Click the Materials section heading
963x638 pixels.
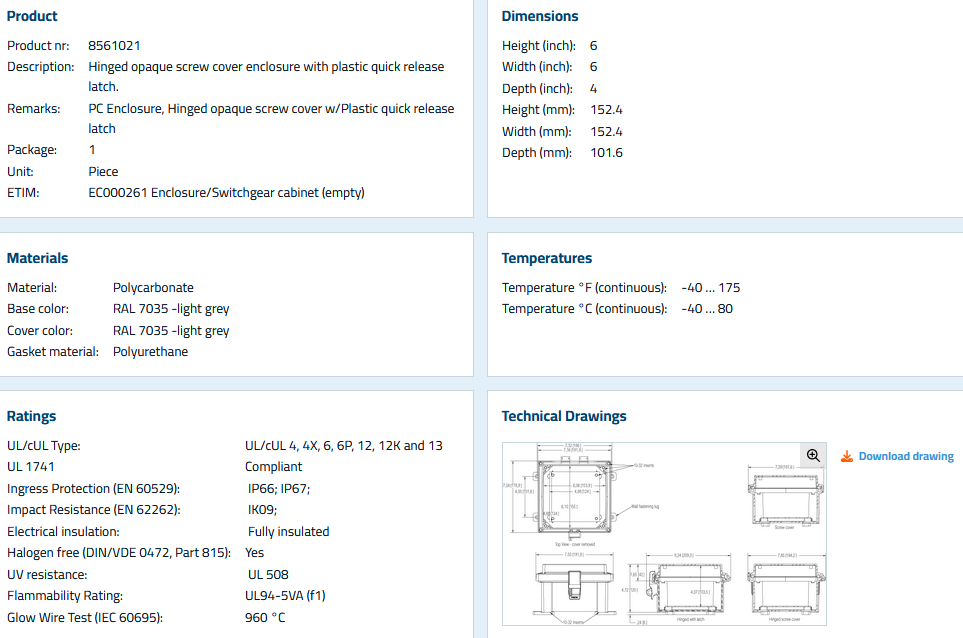point(38,258)
